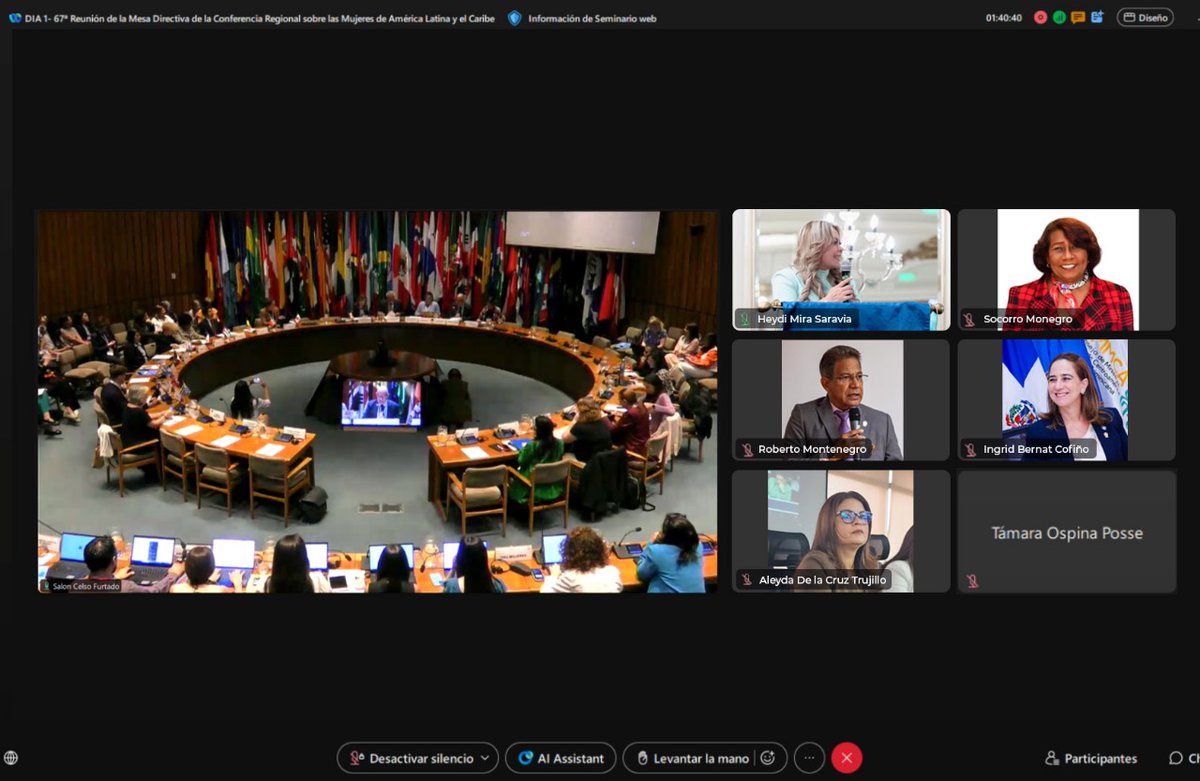The image size is (1200, 781).
Task: Open the Diseño view menu
Action: click(x=1147, y=17)
